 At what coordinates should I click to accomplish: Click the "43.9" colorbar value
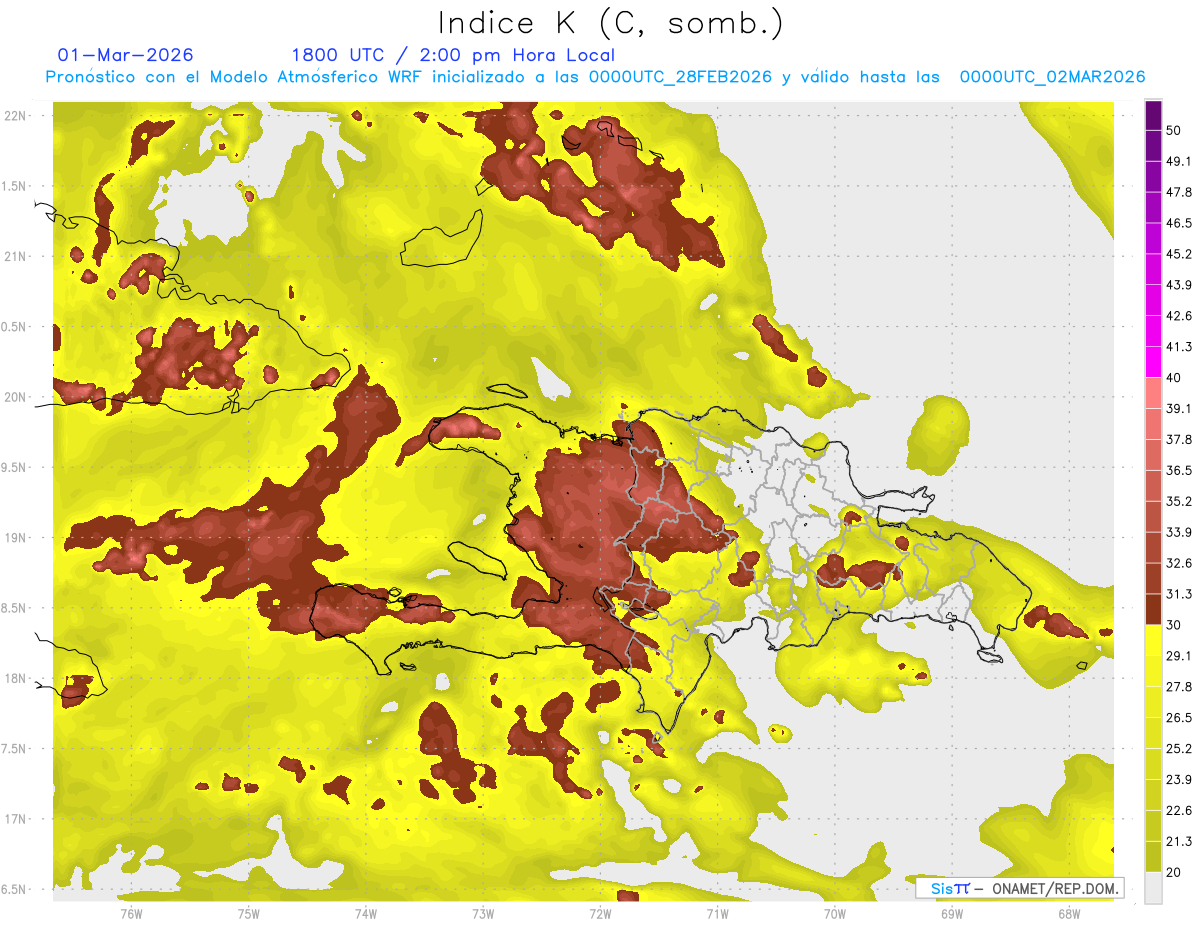point(1179,285)
